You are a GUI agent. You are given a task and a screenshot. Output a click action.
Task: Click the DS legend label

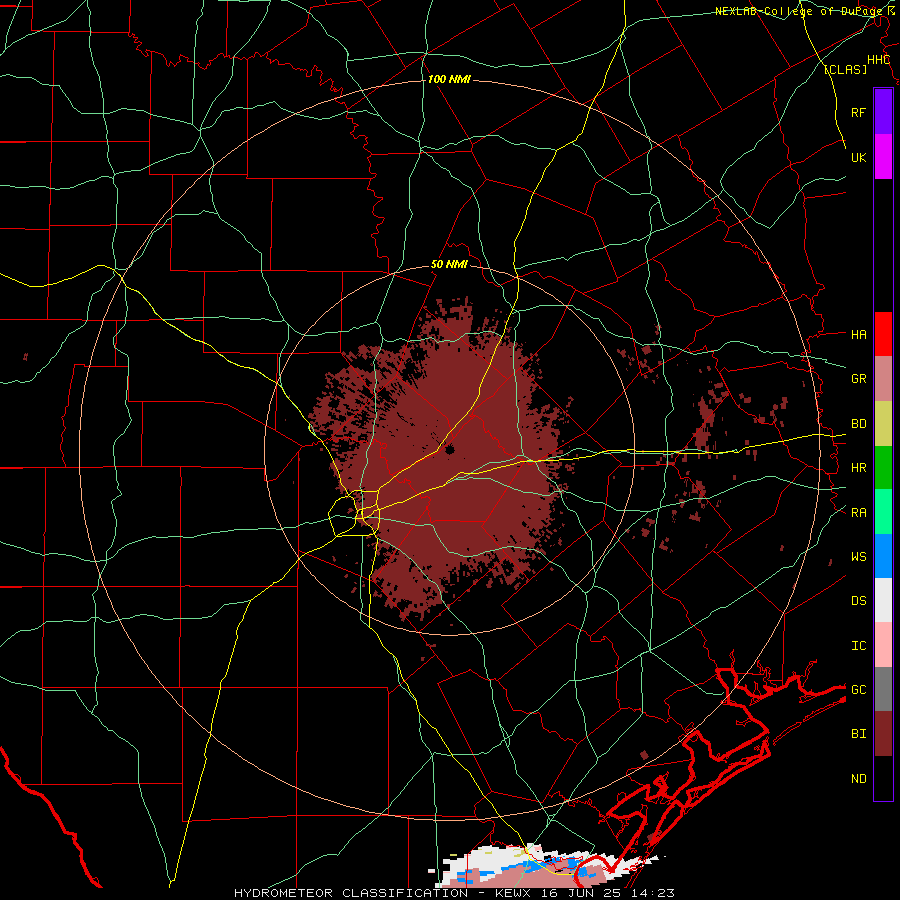point(858,601)
